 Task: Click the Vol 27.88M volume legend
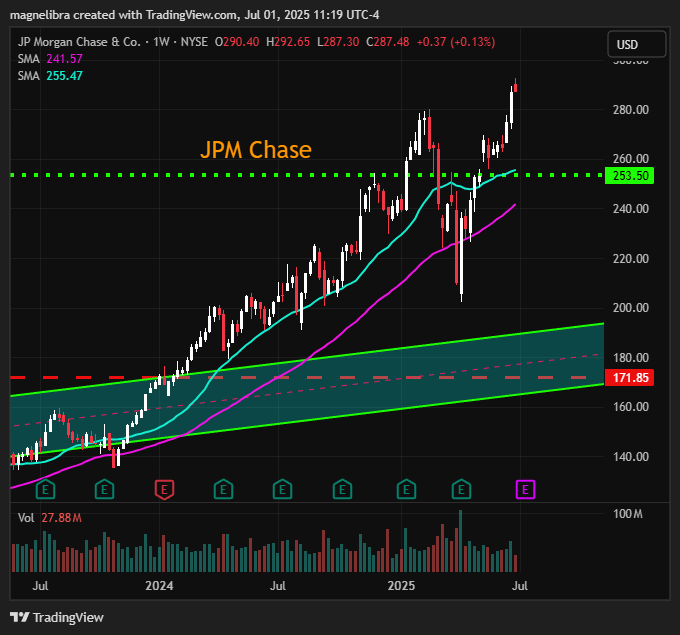pos(49,518)
